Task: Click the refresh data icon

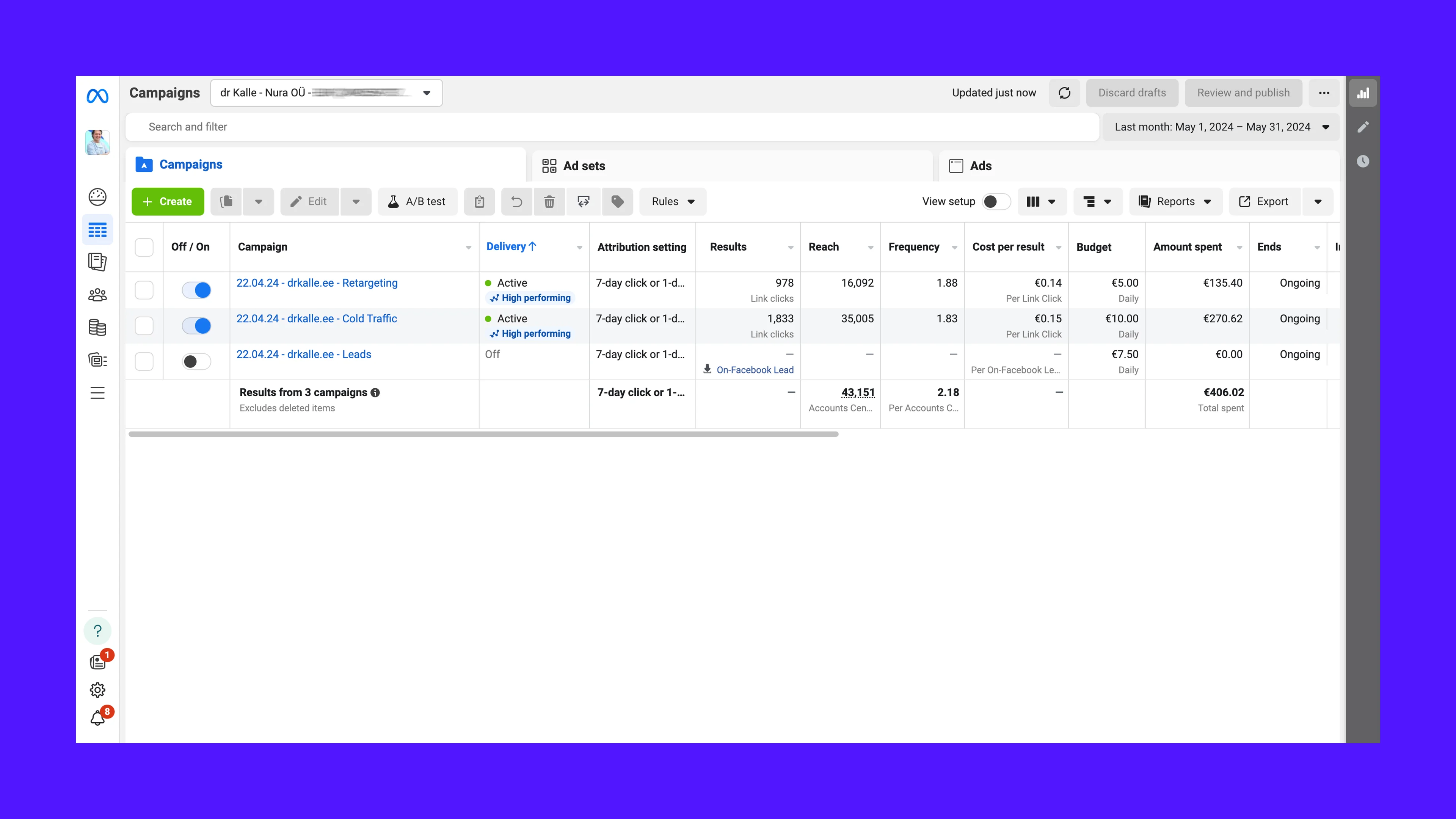Action: [x=1064, y=93]
